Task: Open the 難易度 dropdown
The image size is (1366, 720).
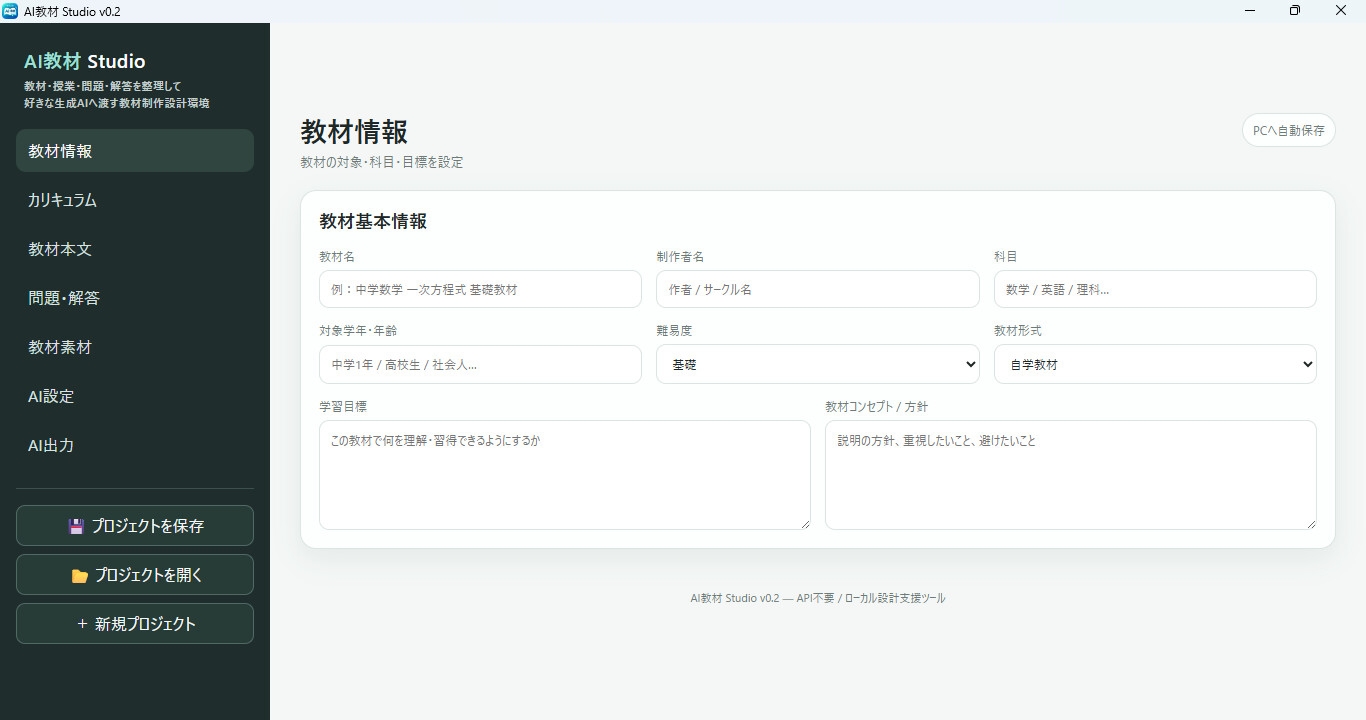Action: pyautogui.click(x=818, y=364)
